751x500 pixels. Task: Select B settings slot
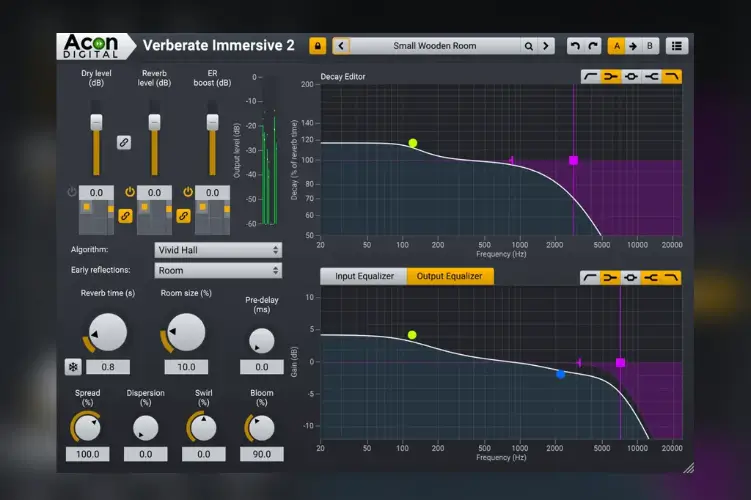tap(650, 46)
